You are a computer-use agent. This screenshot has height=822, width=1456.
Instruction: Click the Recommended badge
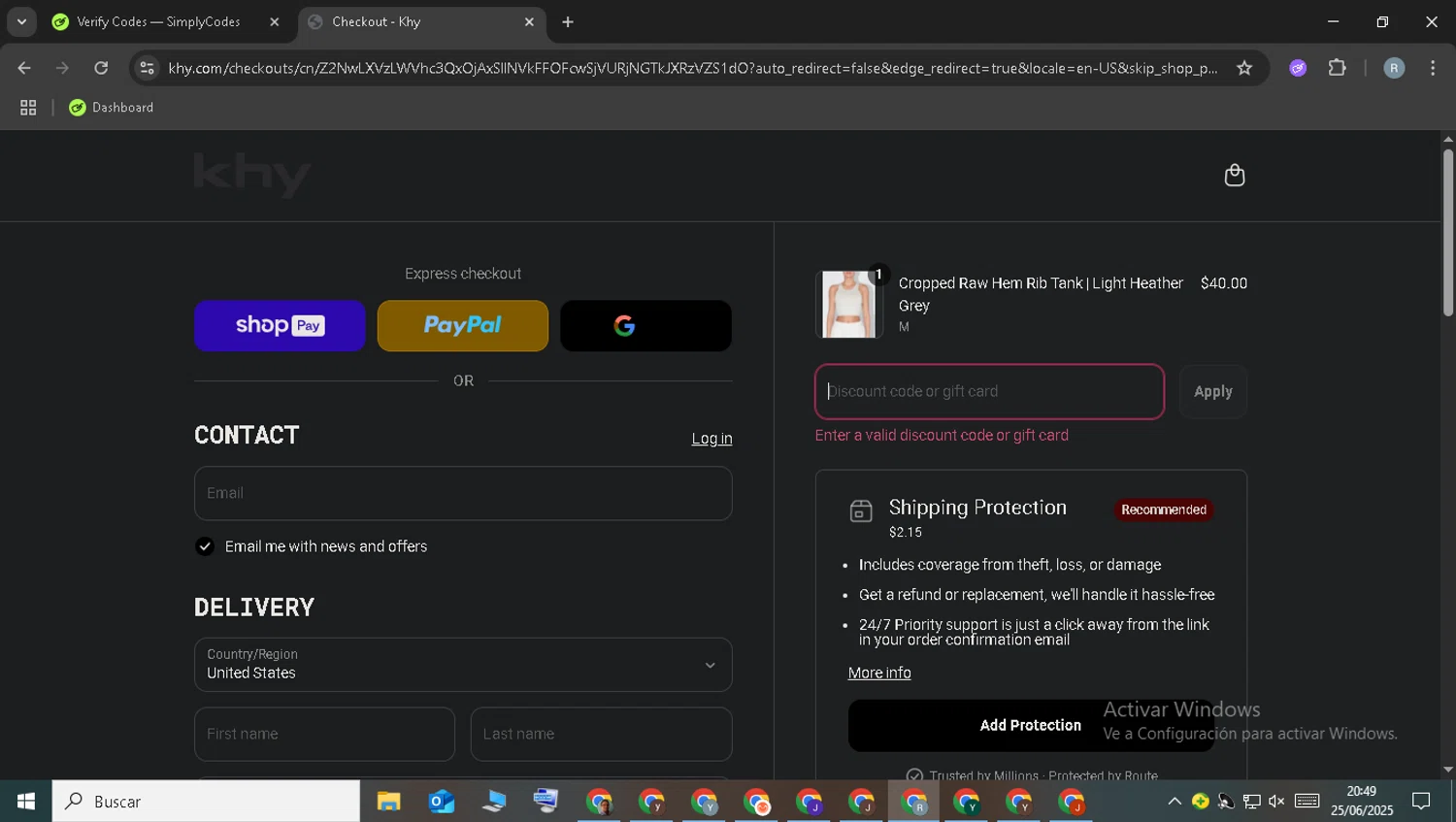pyautogui.click(x=1164, y=510)
